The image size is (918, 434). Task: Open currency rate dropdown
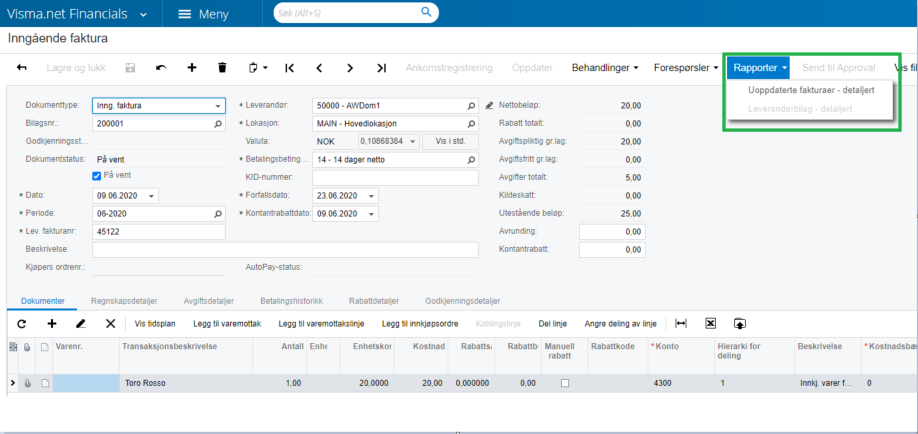413,142
